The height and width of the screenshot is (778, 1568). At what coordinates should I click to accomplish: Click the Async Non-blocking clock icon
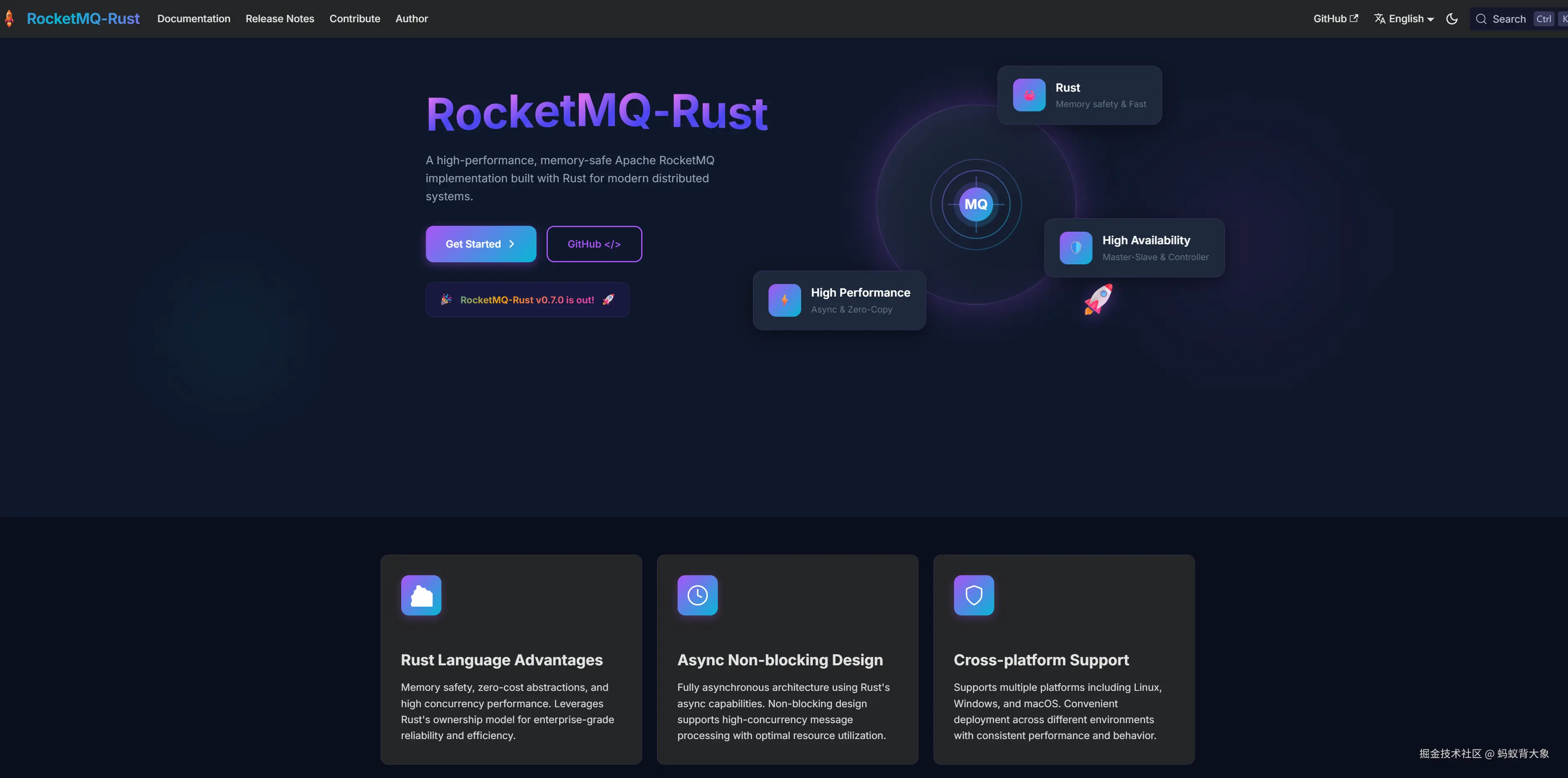click(697, 595)
